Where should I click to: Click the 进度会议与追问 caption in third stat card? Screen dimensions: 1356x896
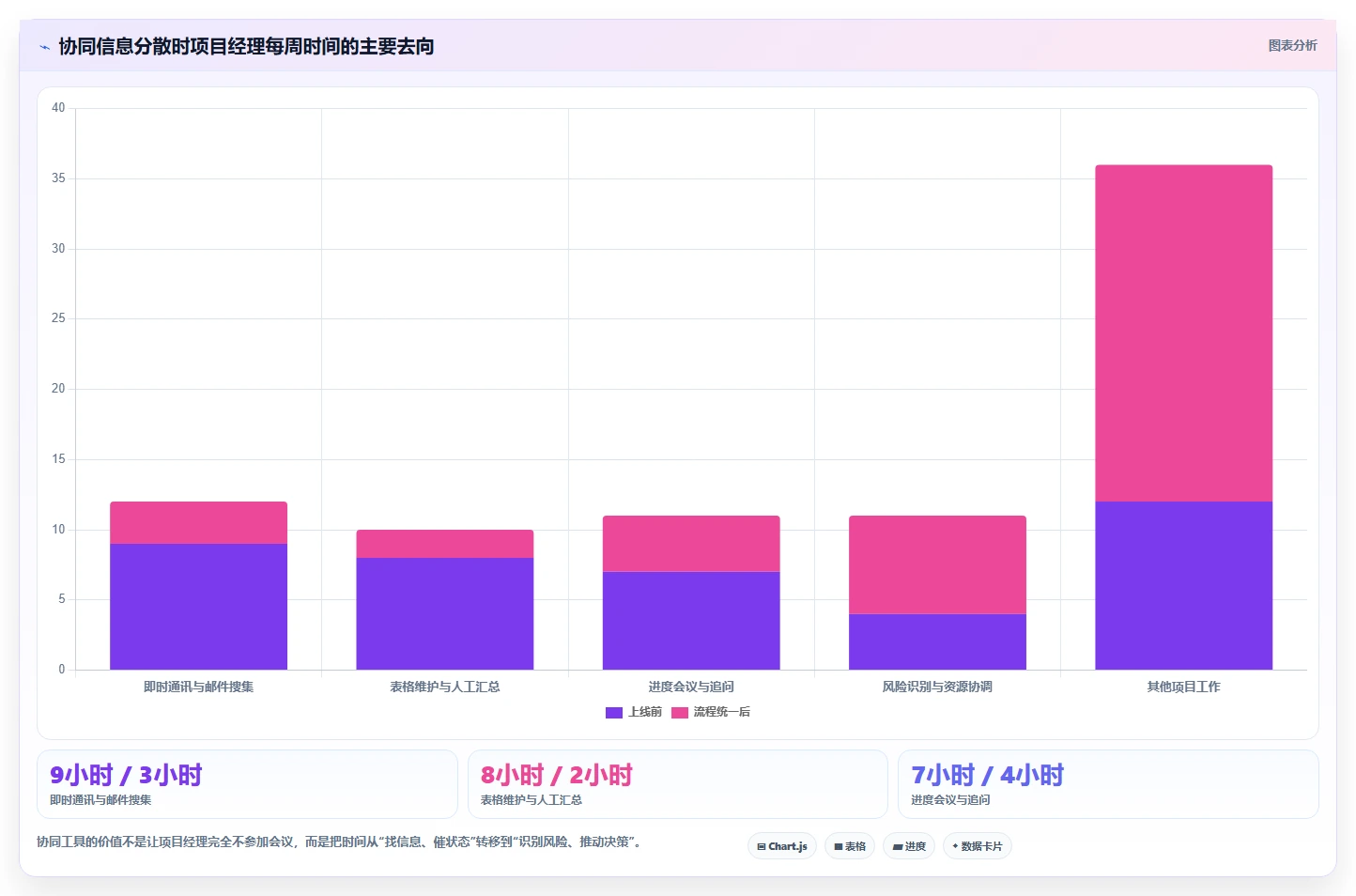(x=950, y=800)
